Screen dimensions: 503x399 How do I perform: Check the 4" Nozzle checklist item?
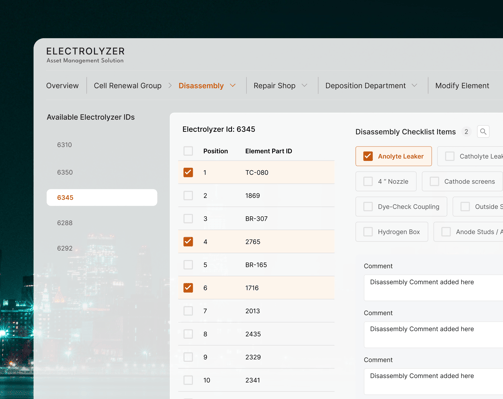(x=368, y=181)
